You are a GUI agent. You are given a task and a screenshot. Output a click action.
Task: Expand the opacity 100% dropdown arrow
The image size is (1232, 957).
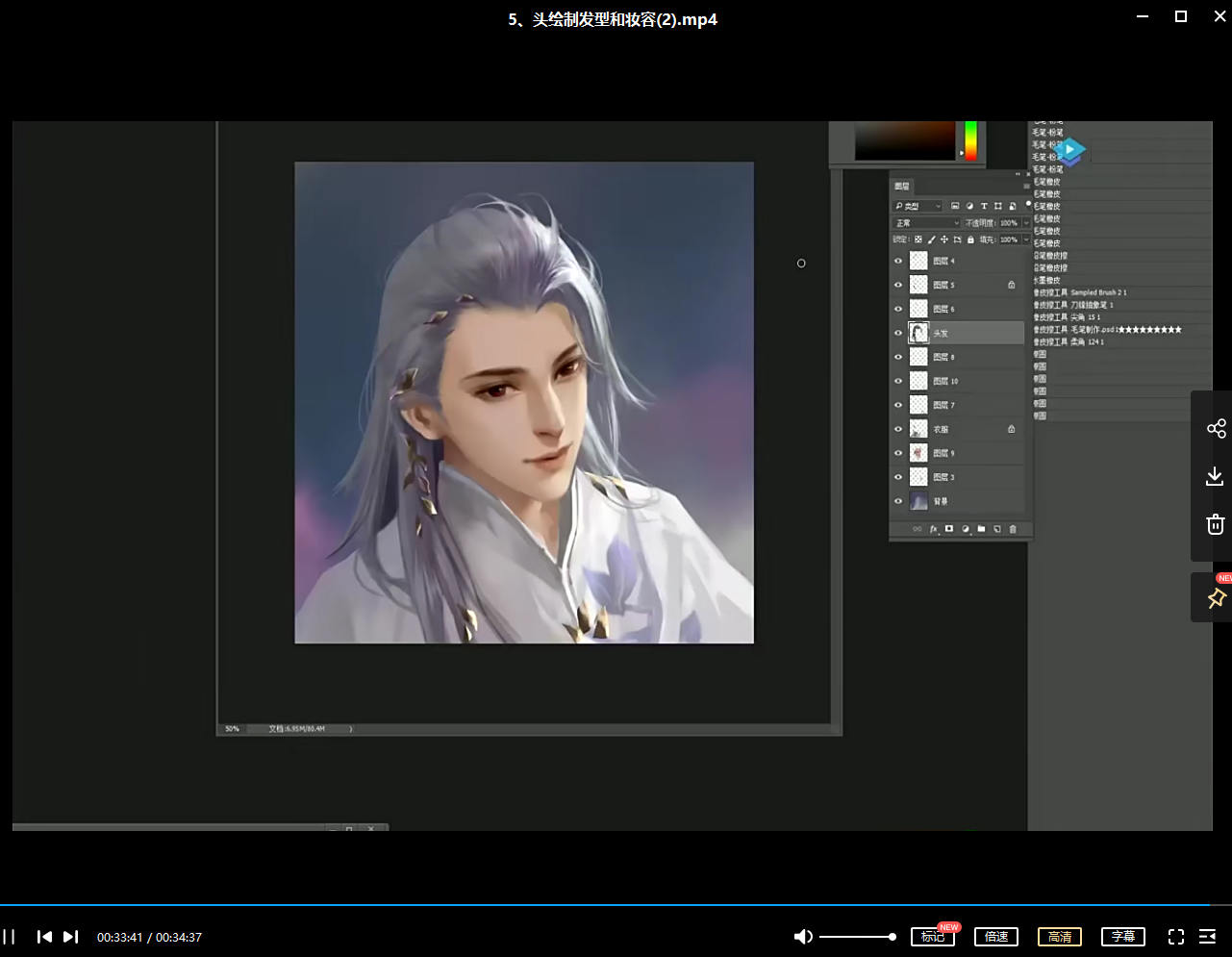coord(1025,223)
